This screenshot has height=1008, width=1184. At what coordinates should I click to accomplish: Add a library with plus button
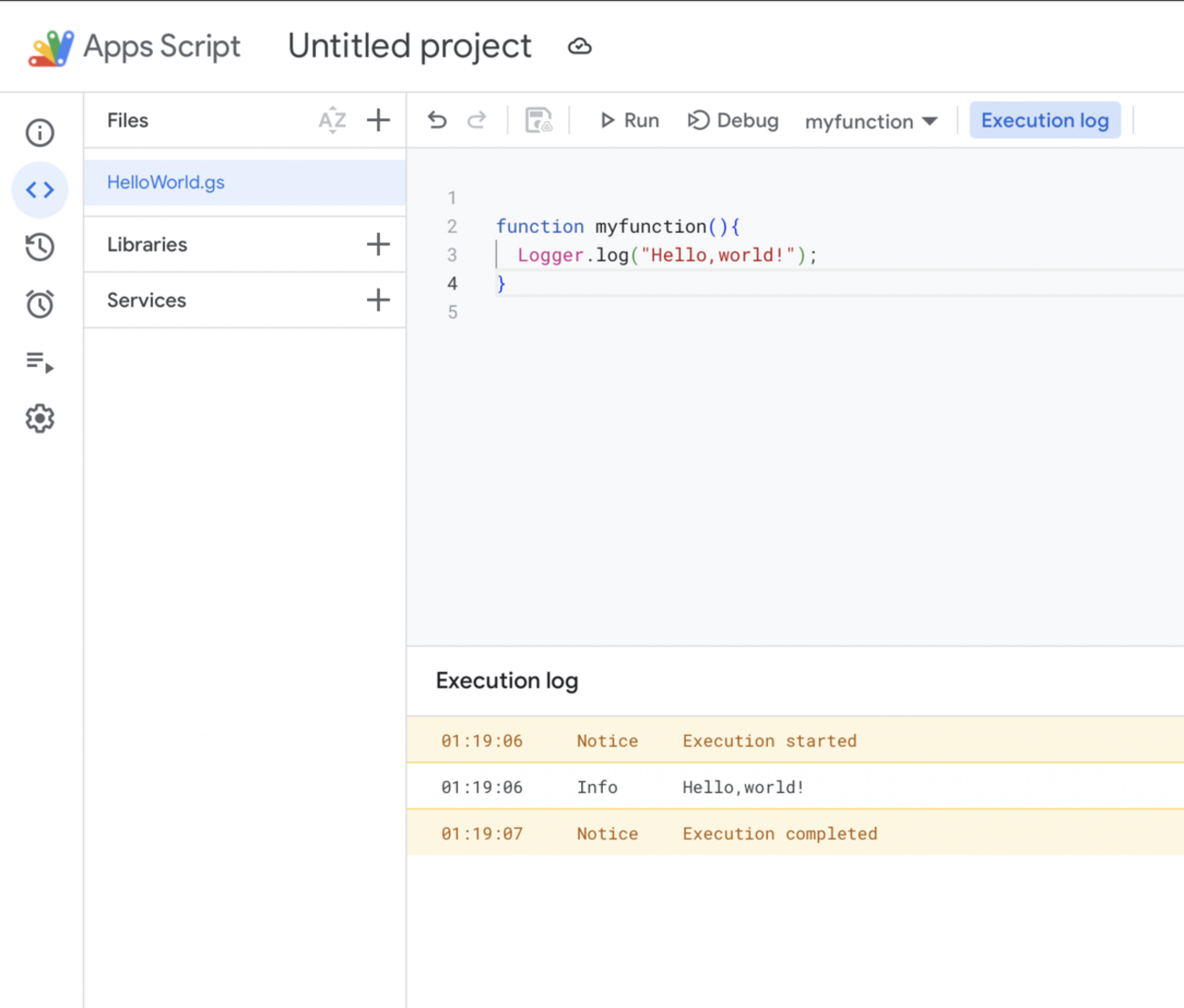[x=378, y=244]
